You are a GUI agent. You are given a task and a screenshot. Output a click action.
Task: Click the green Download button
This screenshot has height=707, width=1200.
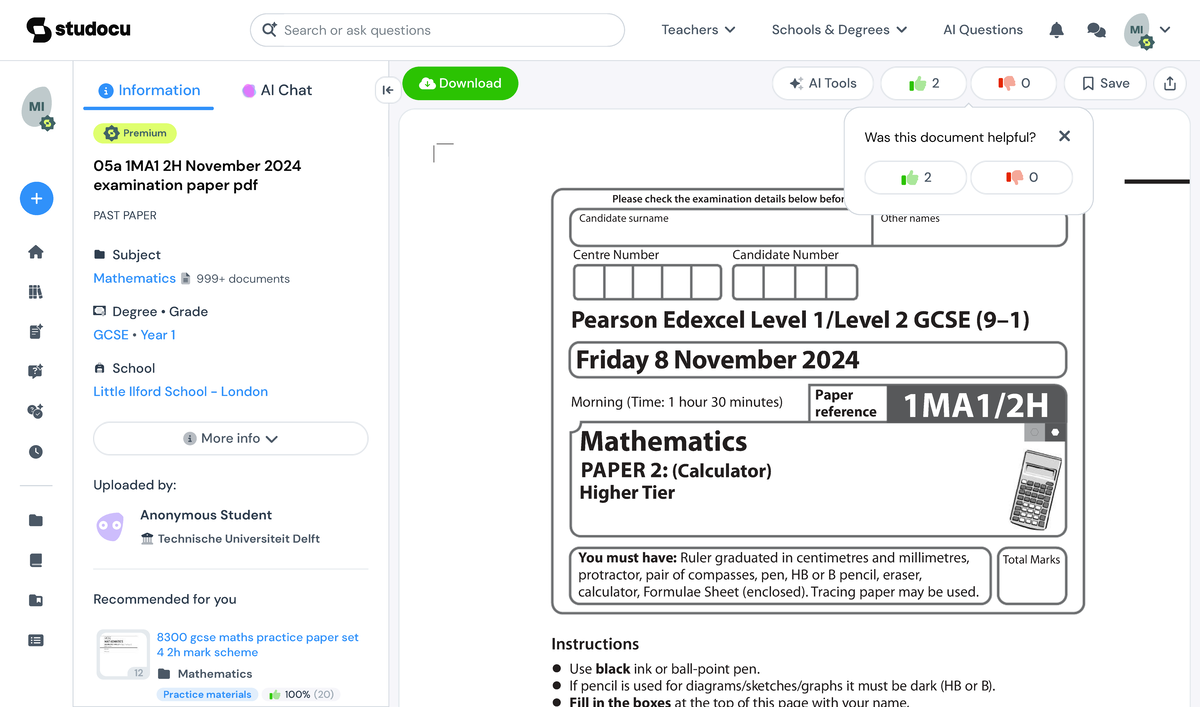coord(460,83)
